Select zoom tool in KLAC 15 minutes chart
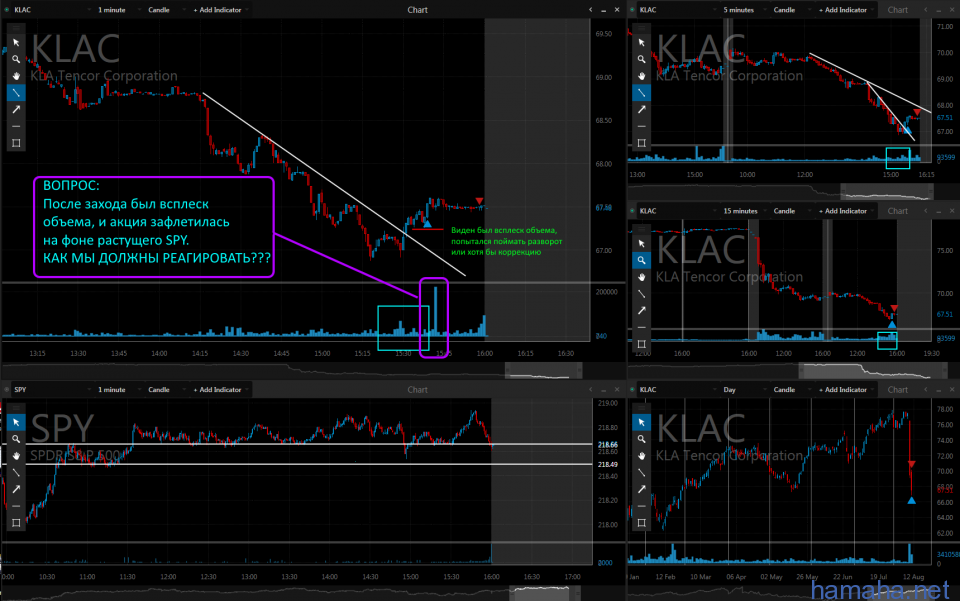The width and height of the screenshot is (960, 601). pos(641,260)
